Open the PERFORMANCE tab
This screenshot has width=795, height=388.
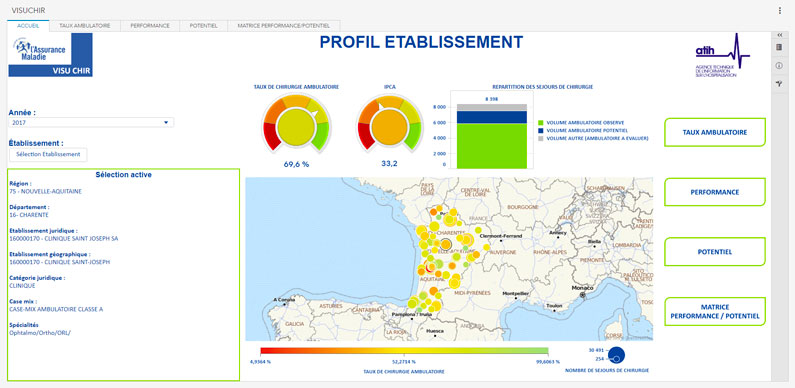[150, 25]
